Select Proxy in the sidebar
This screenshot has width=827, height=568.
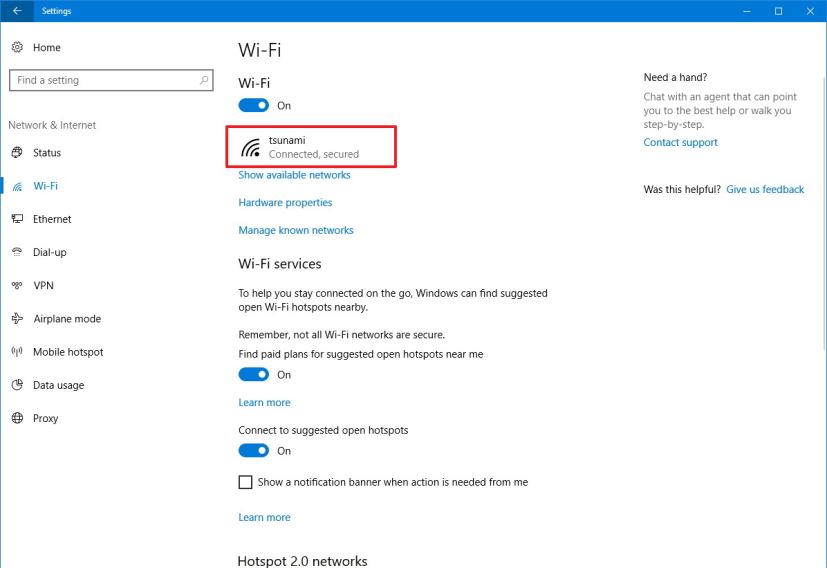click(45, 418)
